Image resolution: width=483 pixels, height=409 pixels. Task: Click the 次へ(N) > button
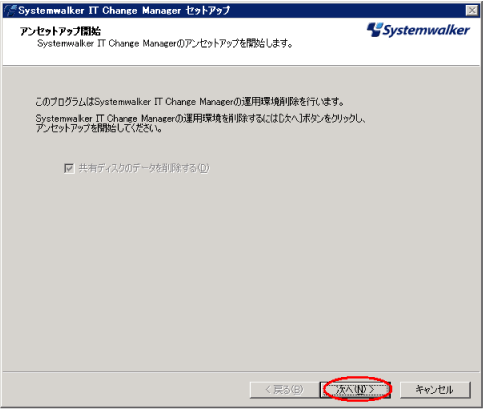[355, 389]
